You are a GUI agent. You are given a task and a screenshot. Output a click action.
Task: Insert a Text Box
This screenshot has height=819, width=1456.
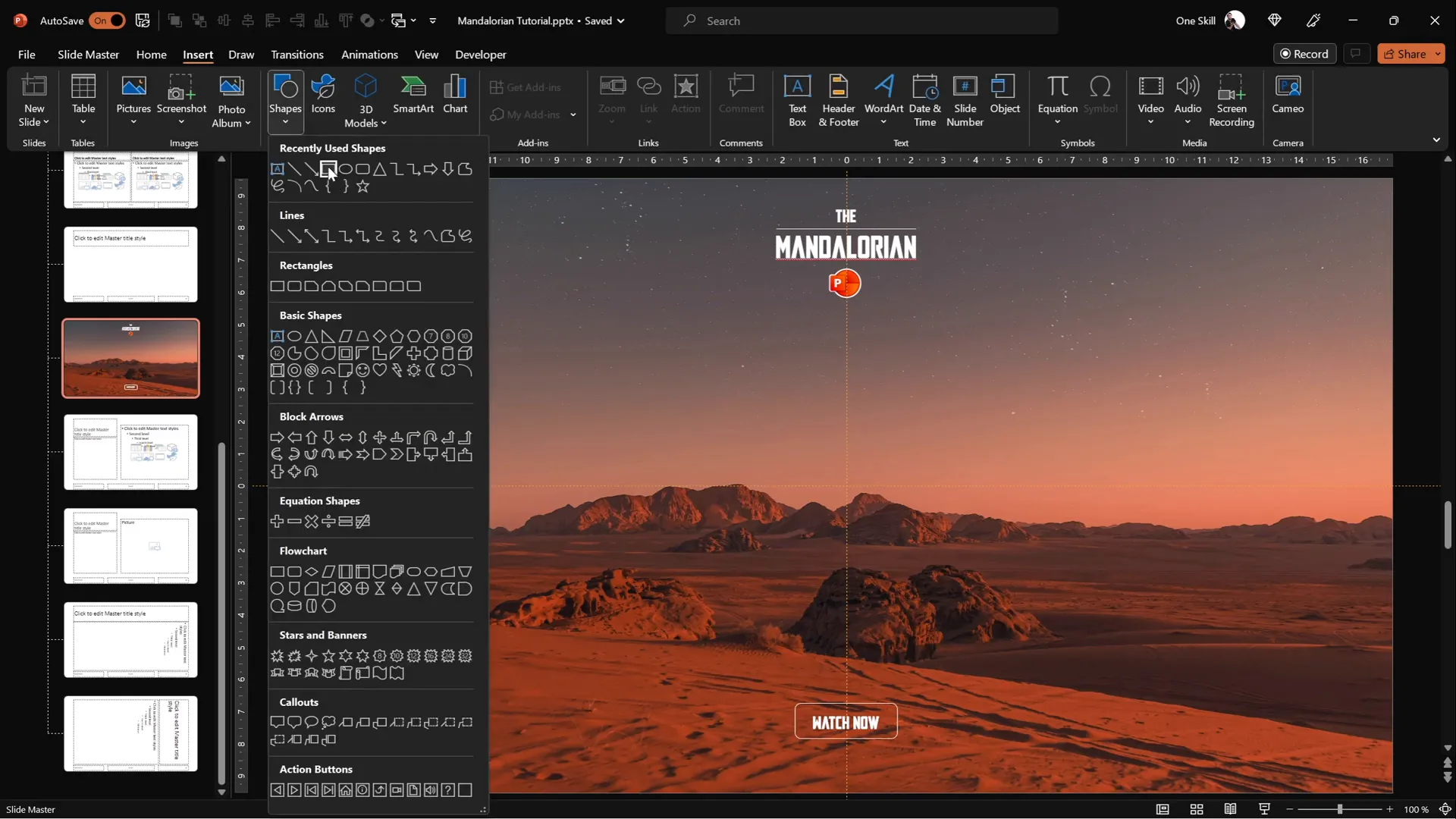point(797,101)
